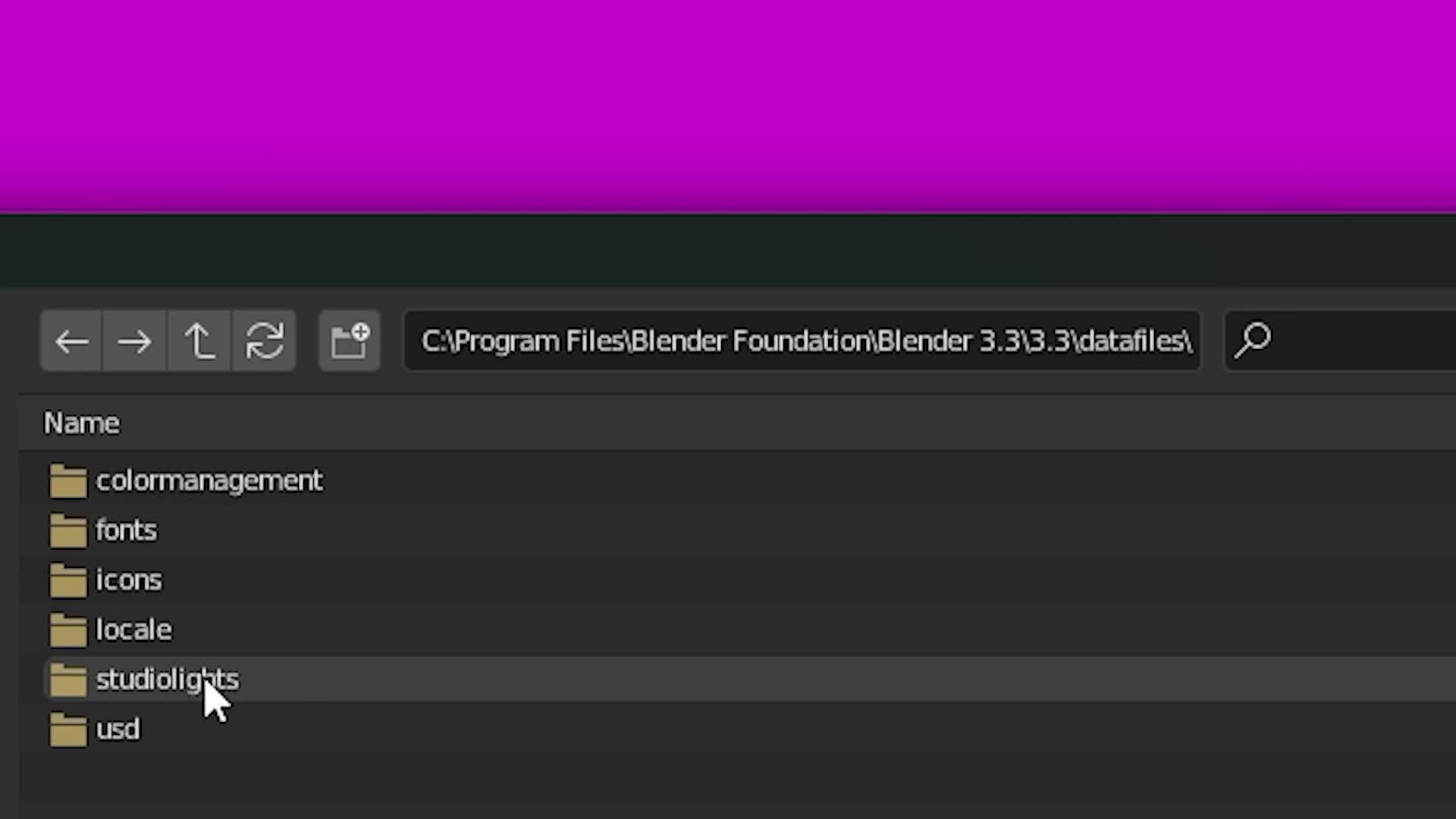Go back to previous folder
The height and width of the screenshot is (819, 1456).
click(x=71, y=341)
